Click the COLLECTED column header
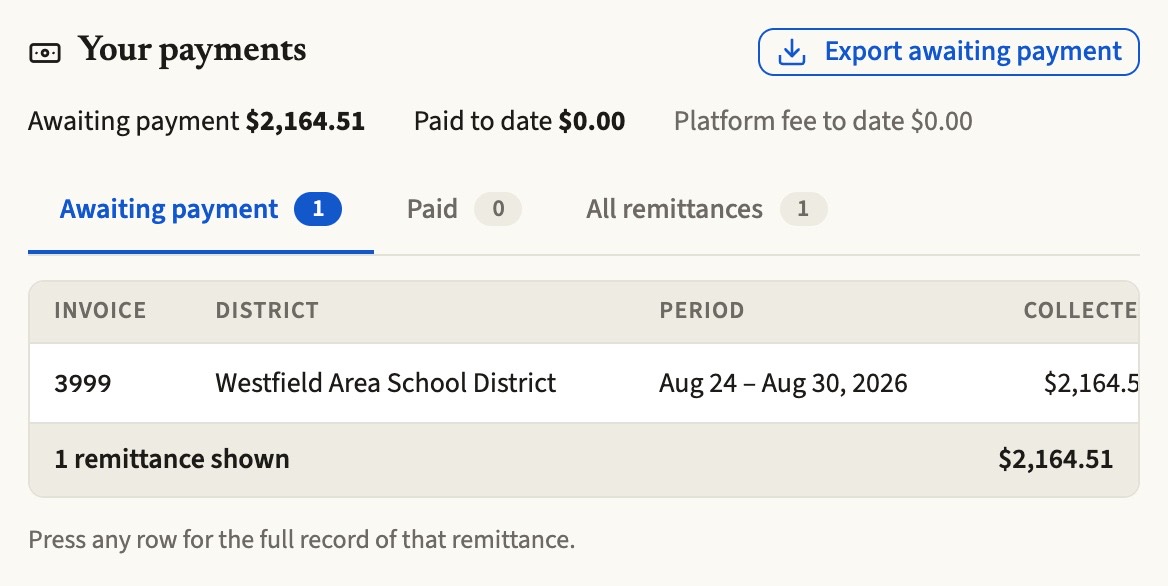Viewport: 1168px width, 586px height. pos(1081,310)
